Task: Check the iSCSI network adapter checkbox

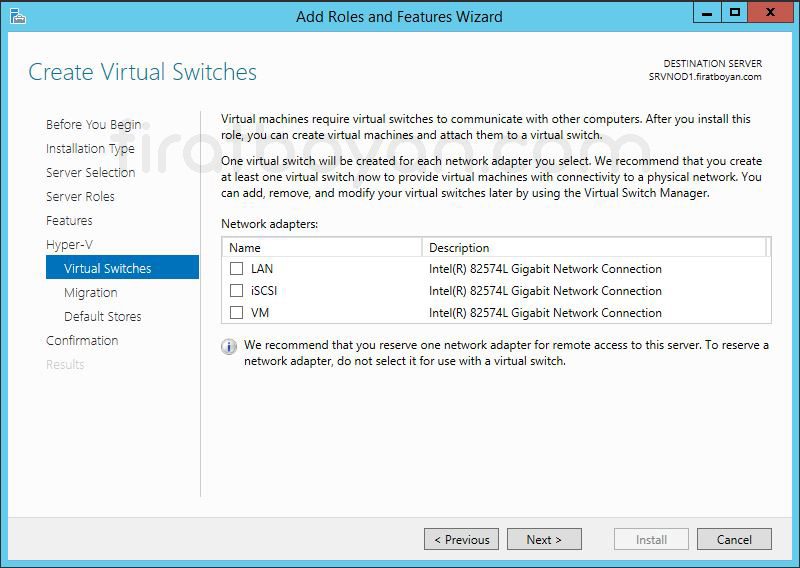Action: pos(236,290)
